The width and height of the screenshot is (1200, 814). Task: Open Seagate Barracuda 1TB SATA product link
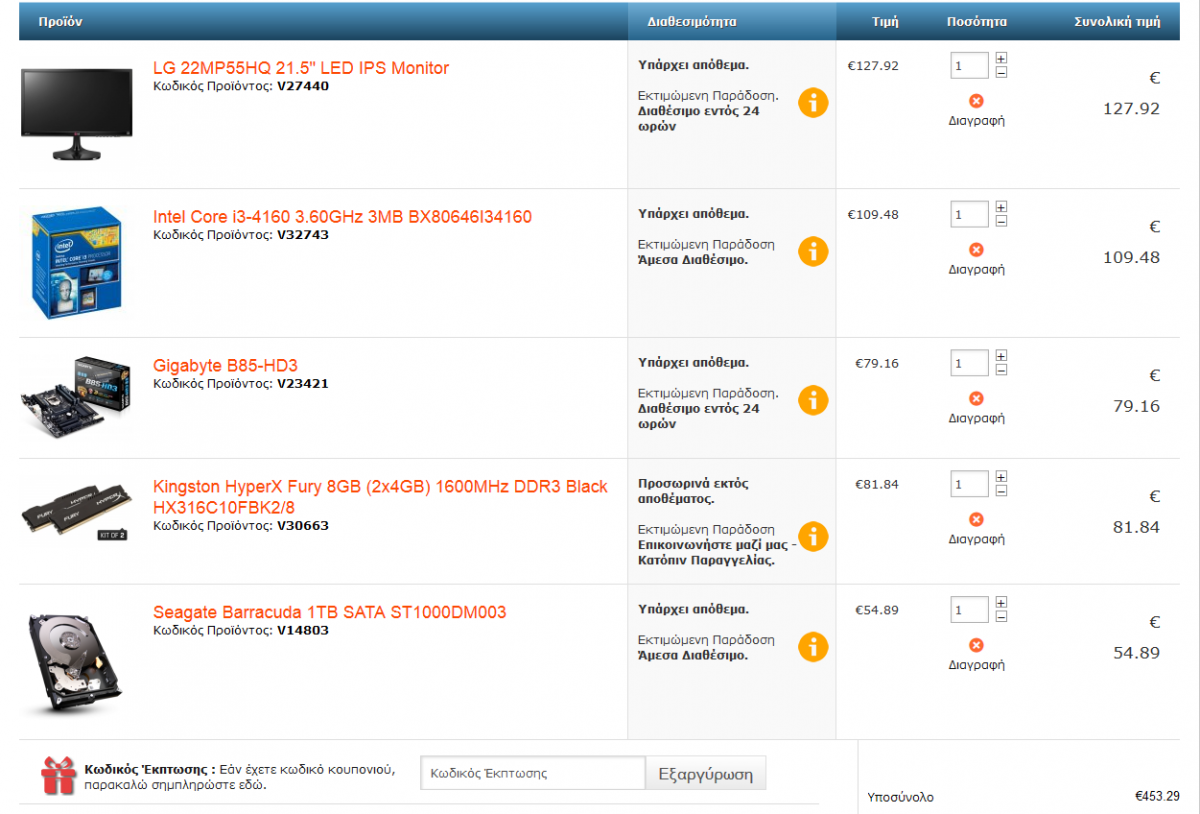coord(330,612)
